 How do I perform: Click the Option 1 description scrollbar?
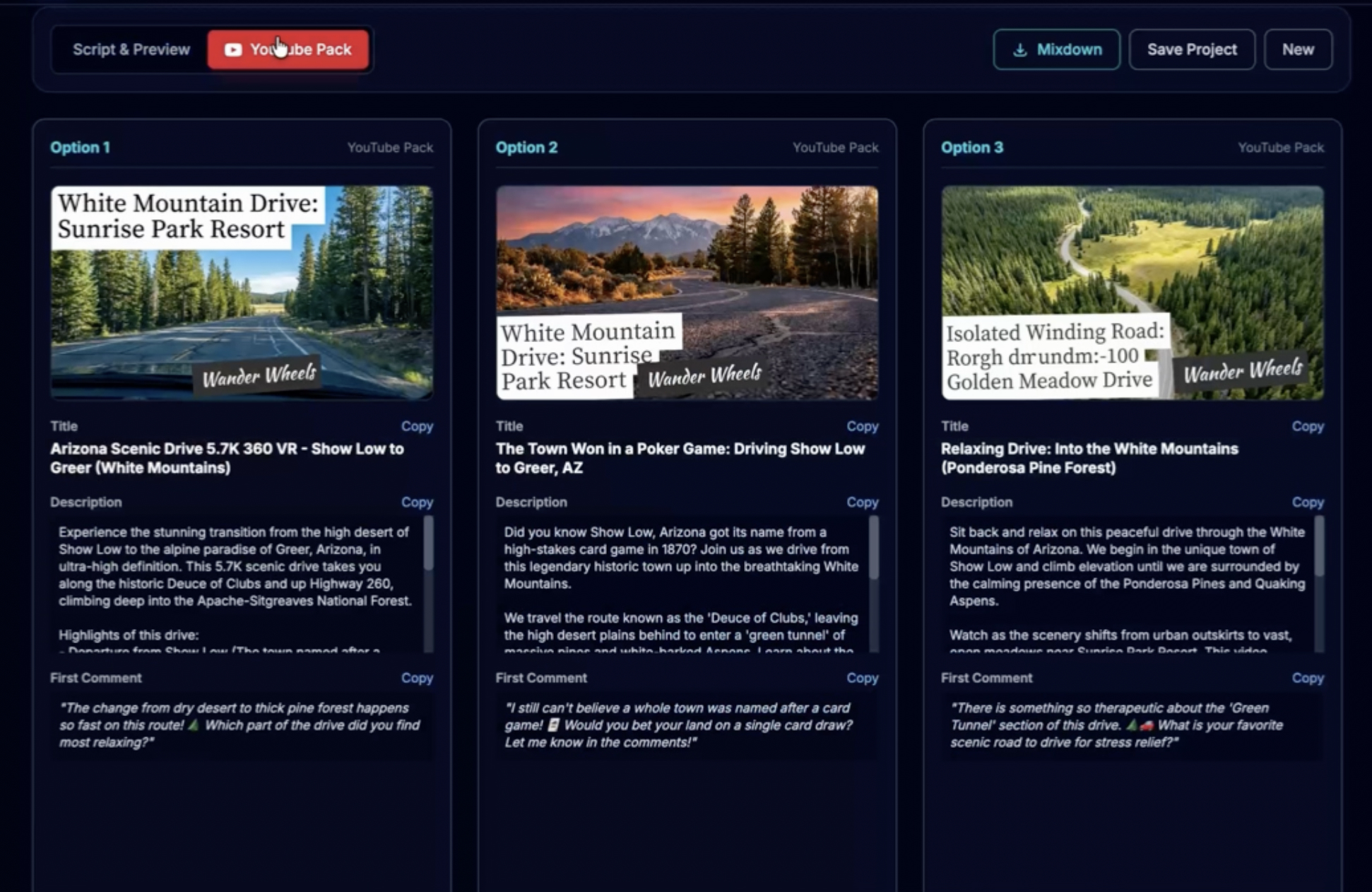click(428, 544)
